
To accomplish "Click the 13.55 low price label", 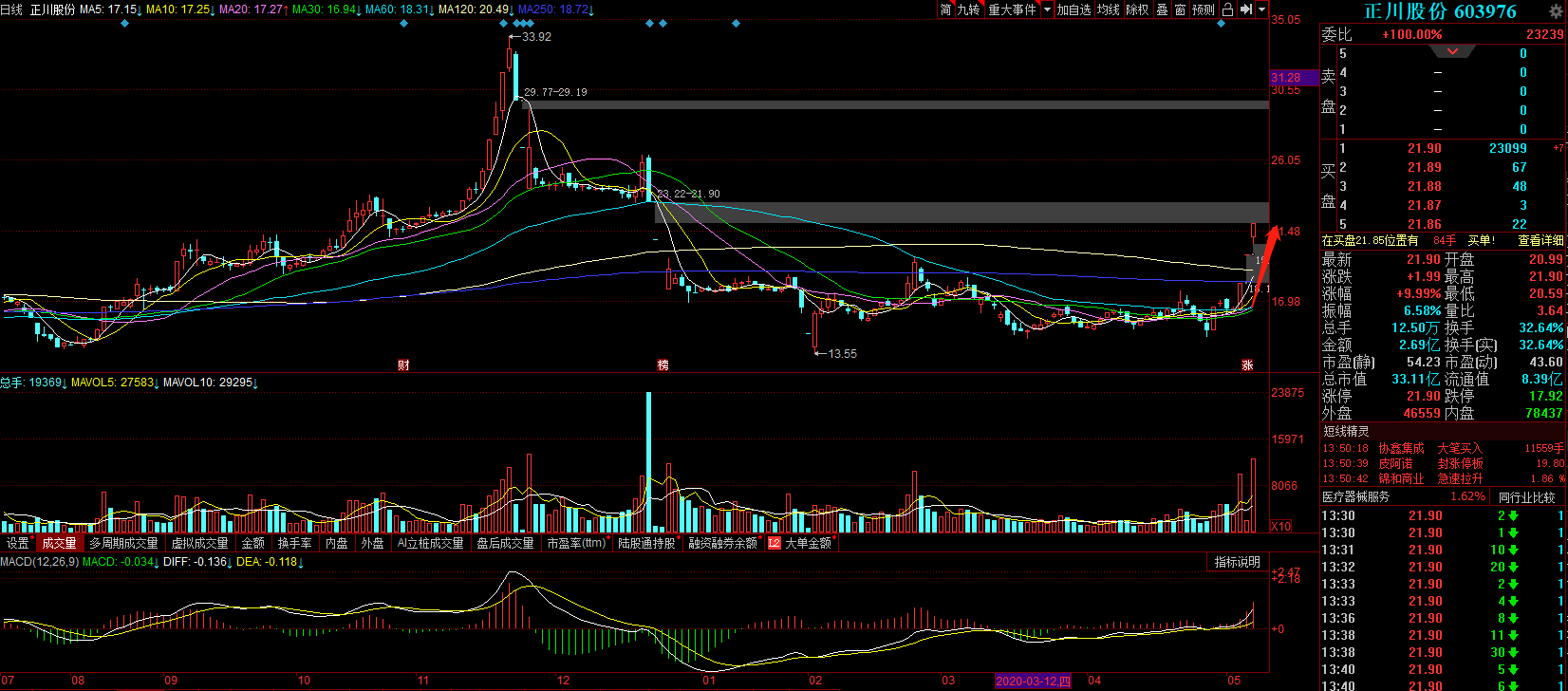I will point(842,354).
